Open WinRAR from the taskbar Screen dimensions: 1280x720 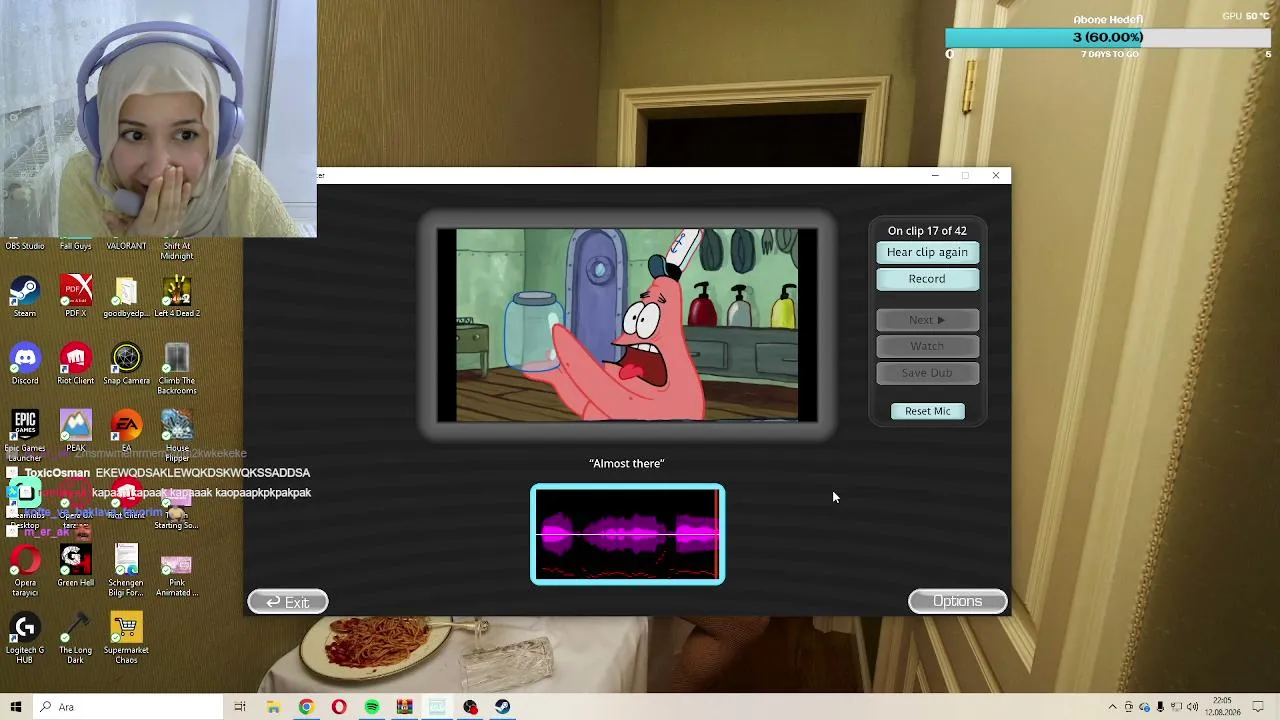tap(404, 707)
